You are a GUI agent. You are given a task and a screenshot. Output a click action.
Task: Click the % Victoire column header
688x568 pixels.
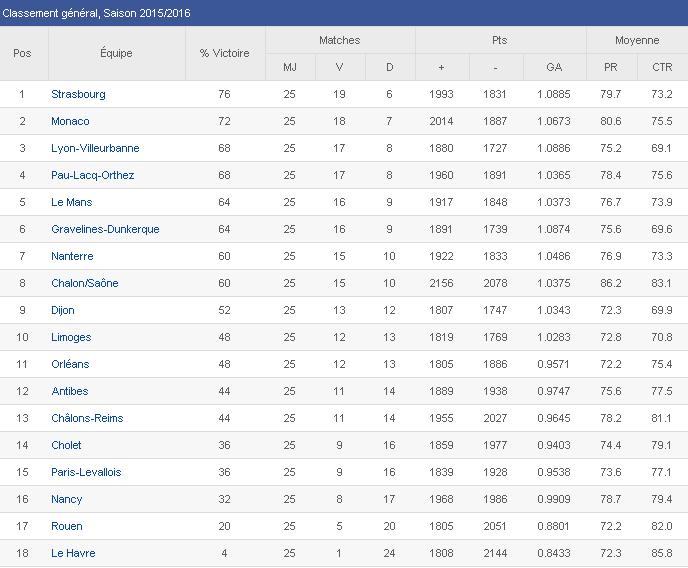(224, 53)
